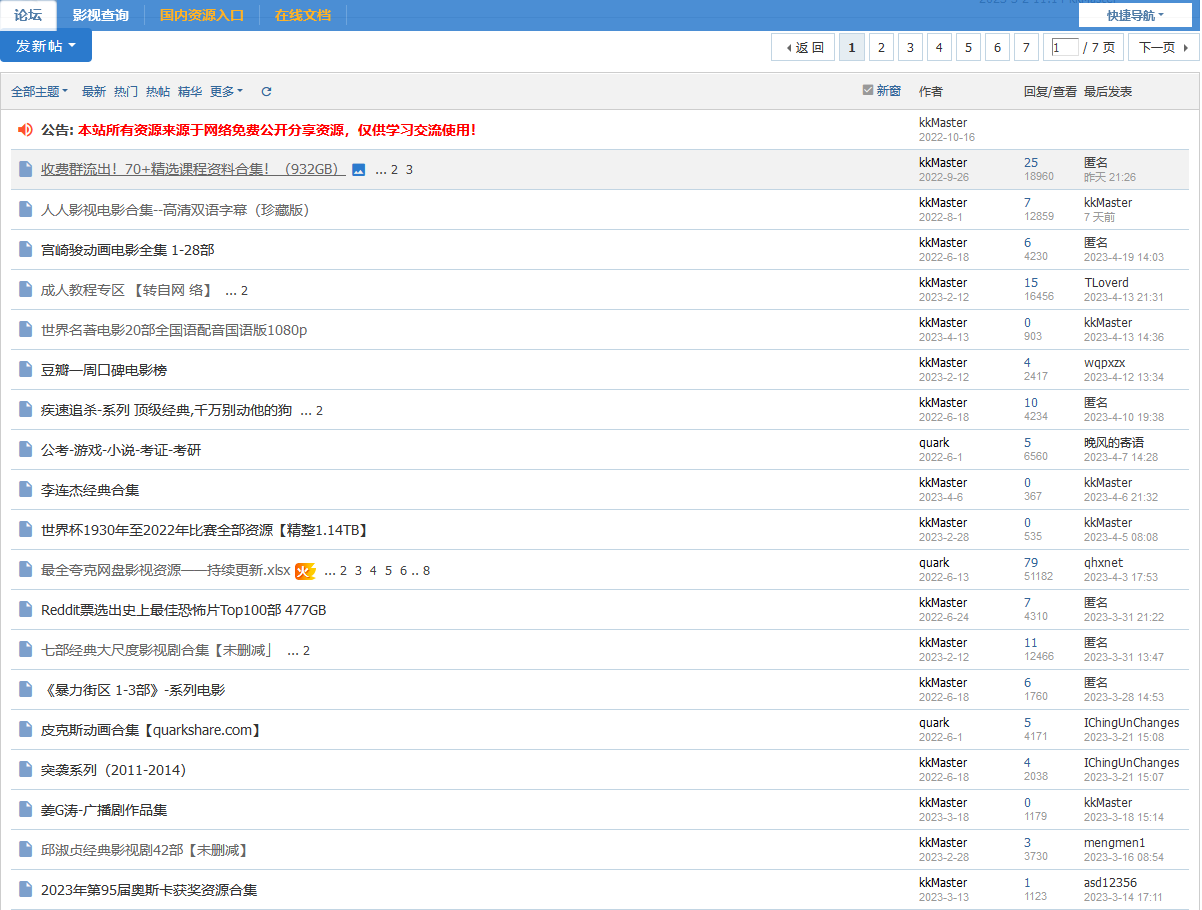
Task: Click the page number input field
Action: tap(1064, 47)
